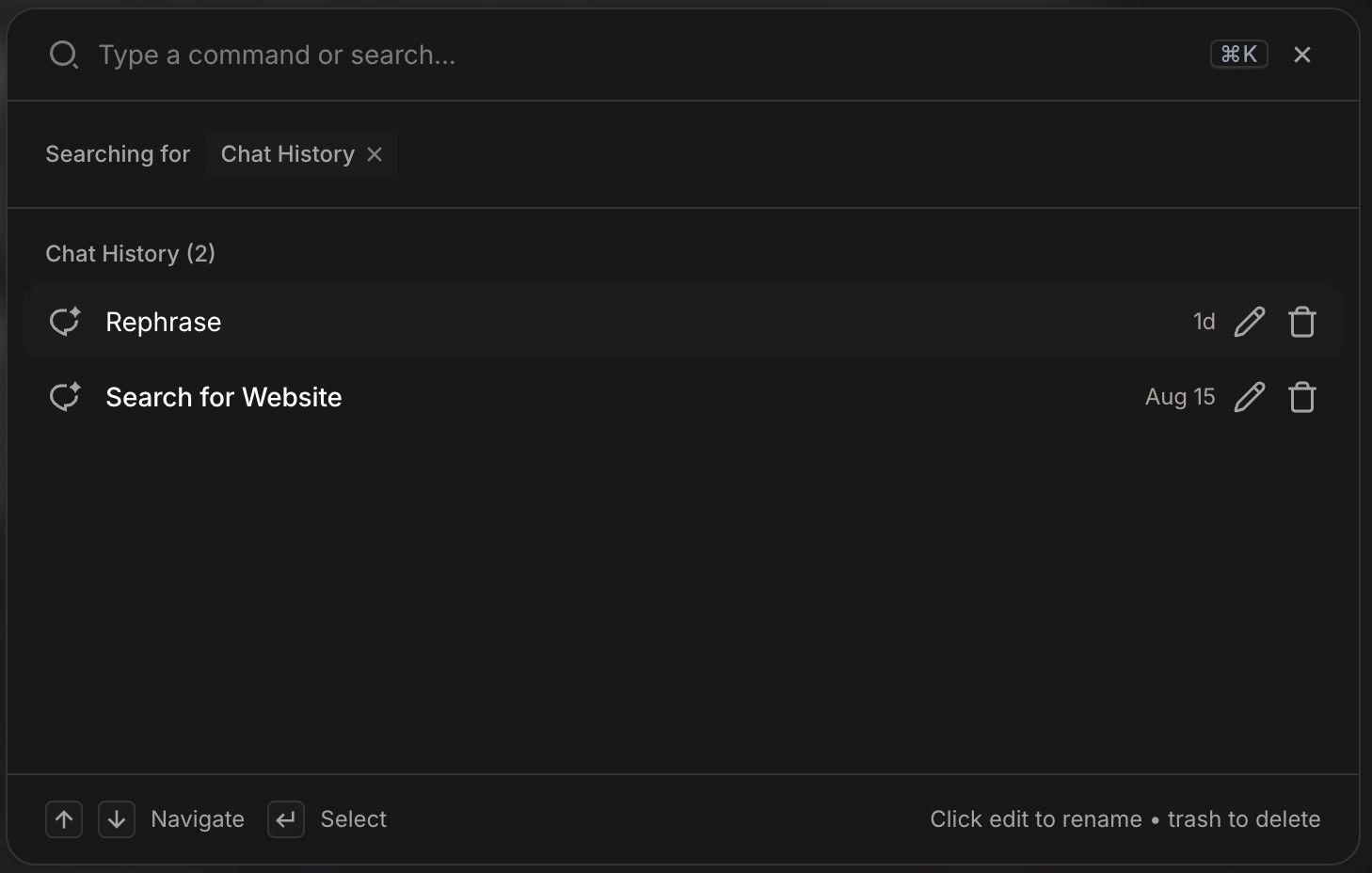Remove the Chat History filter tag
The width and height of the screenshot is (1372, 873).
pyautogui.click(x=375, y=154)
